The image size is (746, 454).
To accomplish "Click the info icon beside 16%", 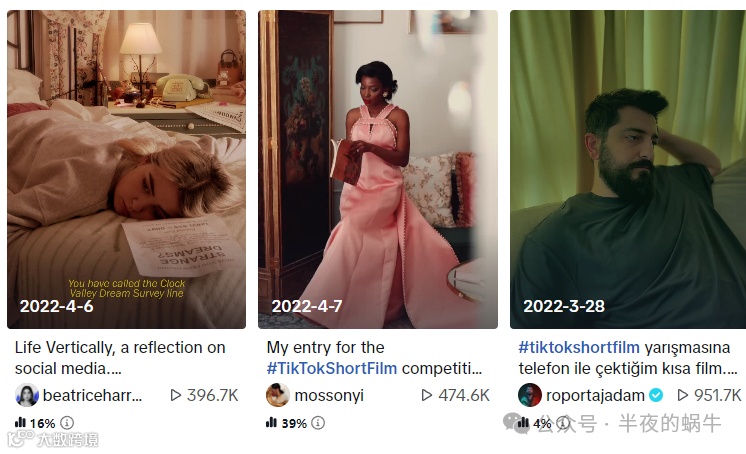I will point(67,423).
